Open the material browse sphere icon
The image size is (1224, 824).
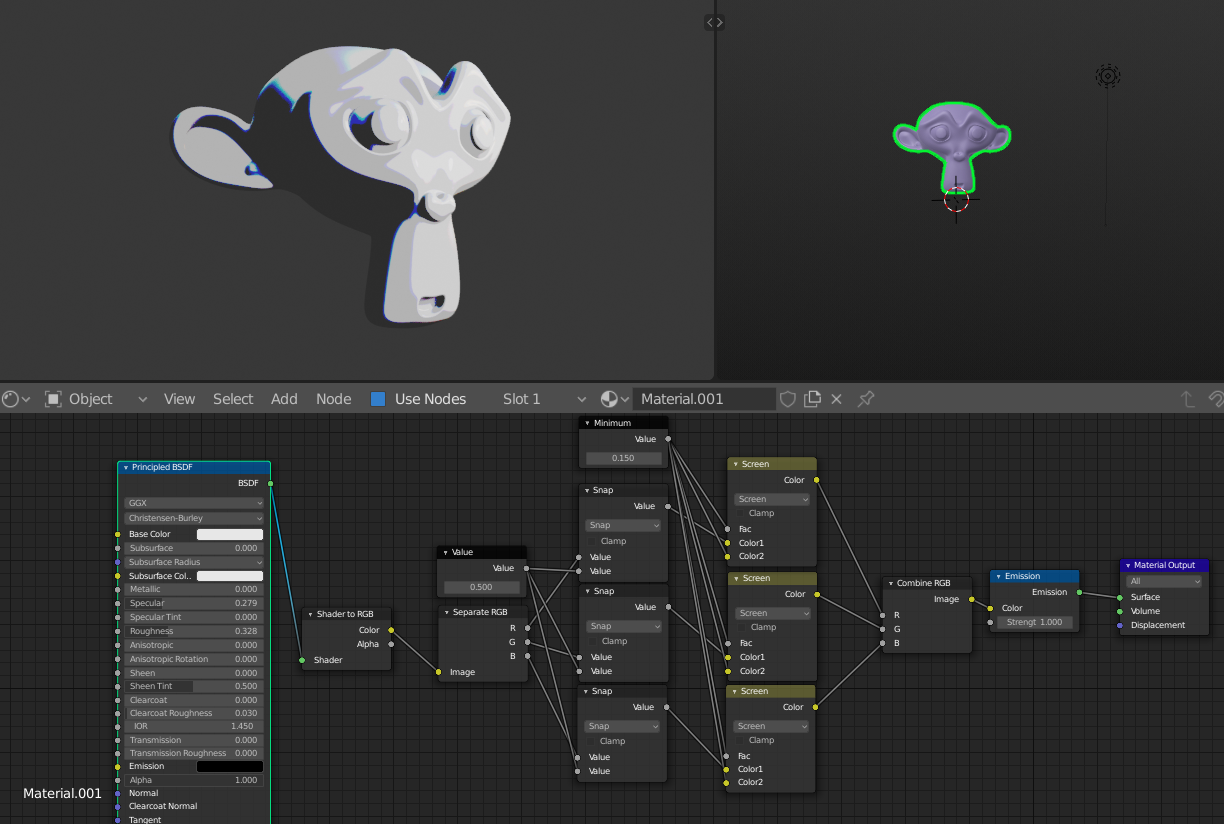pyautogui.click(x=615, y=398)
